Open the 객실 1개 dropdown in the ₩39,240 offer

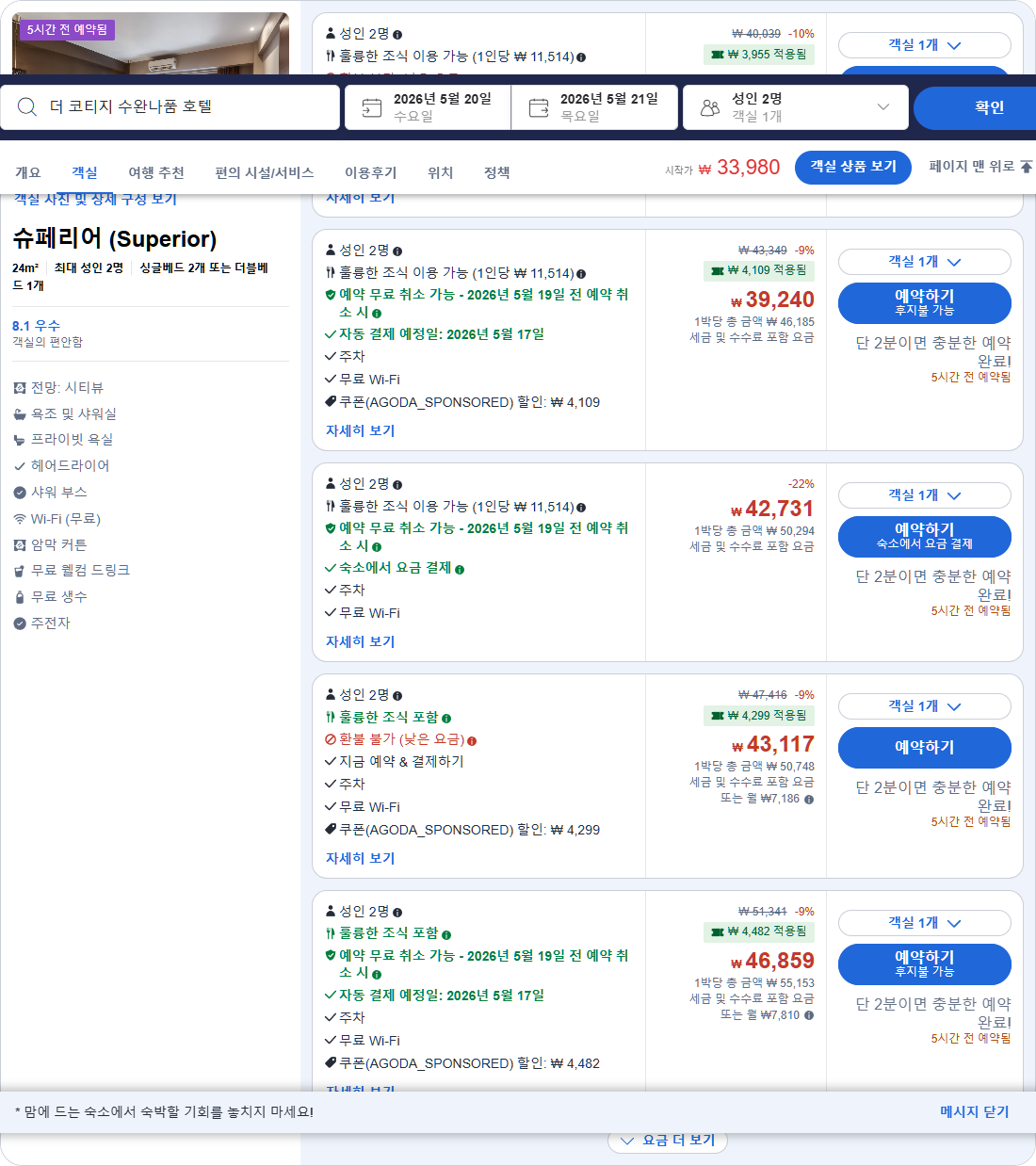coord(925,262)
